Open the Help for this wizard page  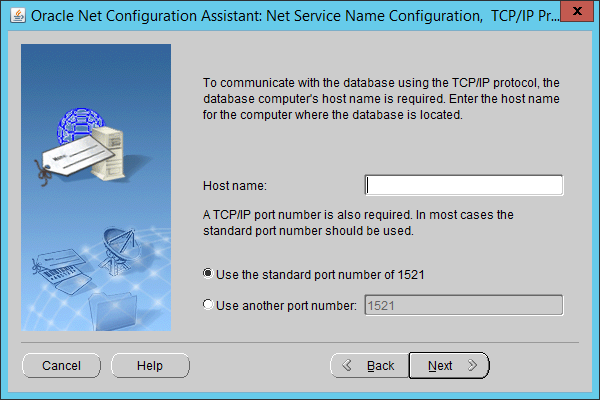pos(150,366)
